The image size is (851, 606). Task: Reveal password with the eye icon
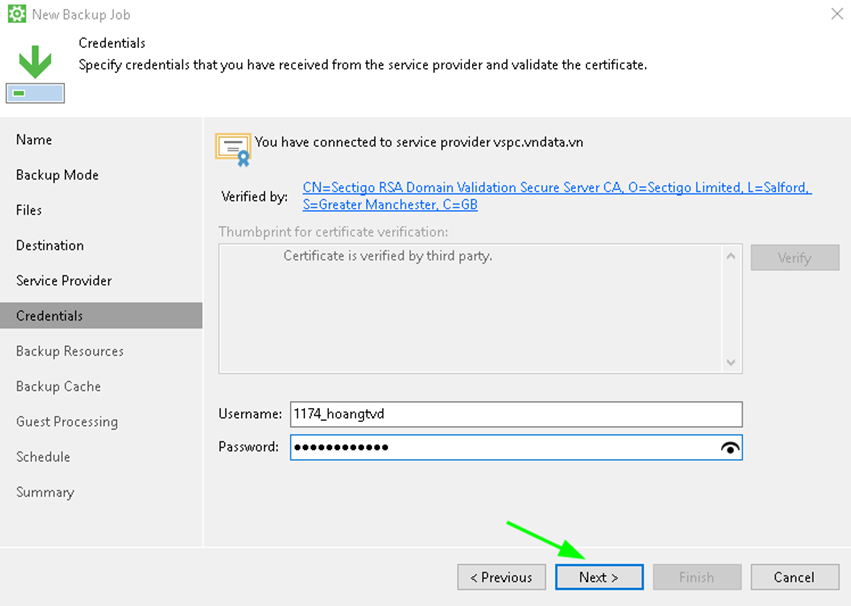[731, 448]
